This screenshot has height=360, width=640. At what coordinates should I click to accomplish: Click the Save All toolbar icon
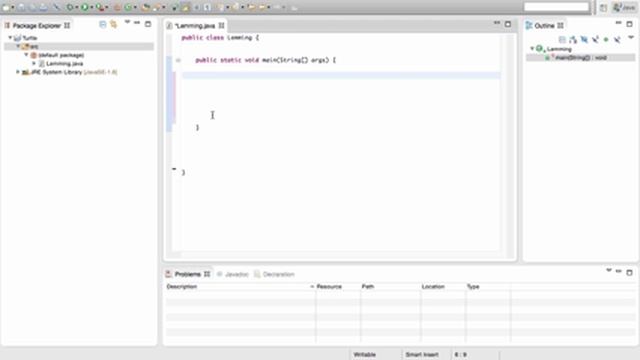tap(32, 7)
